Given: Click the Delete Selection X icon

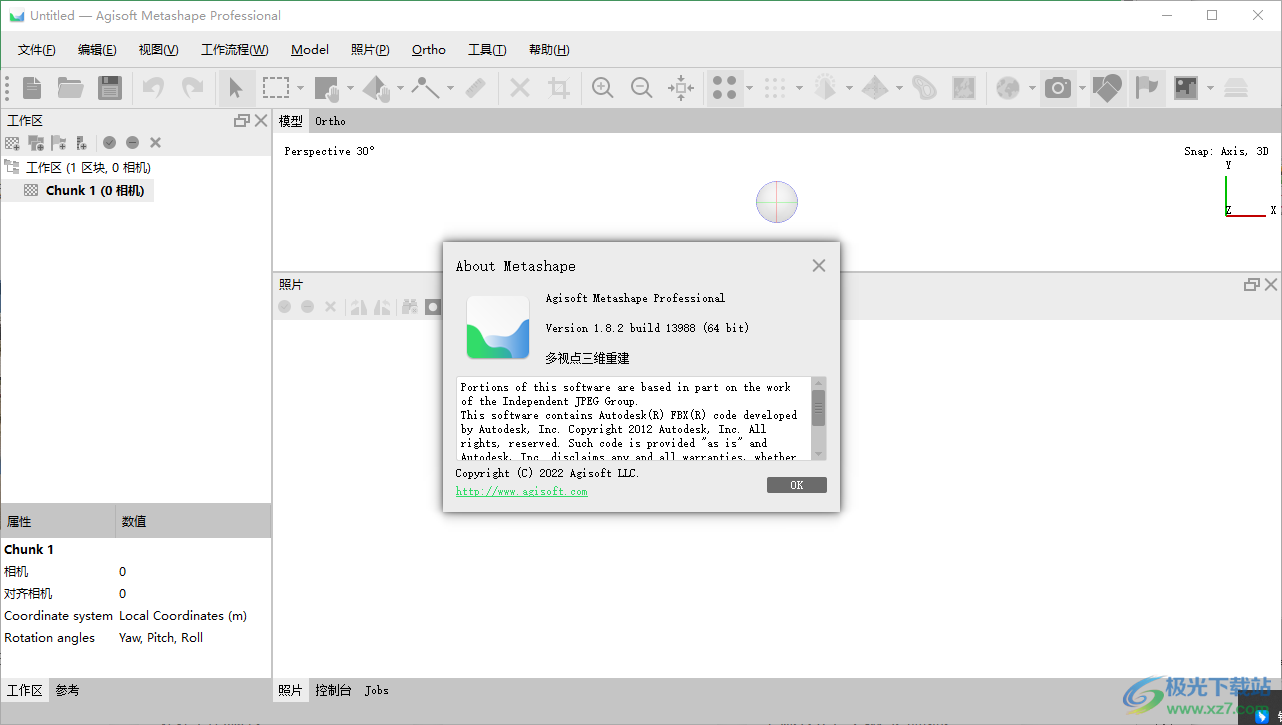Looking at the screenshot, I should (x=520, y=88).
